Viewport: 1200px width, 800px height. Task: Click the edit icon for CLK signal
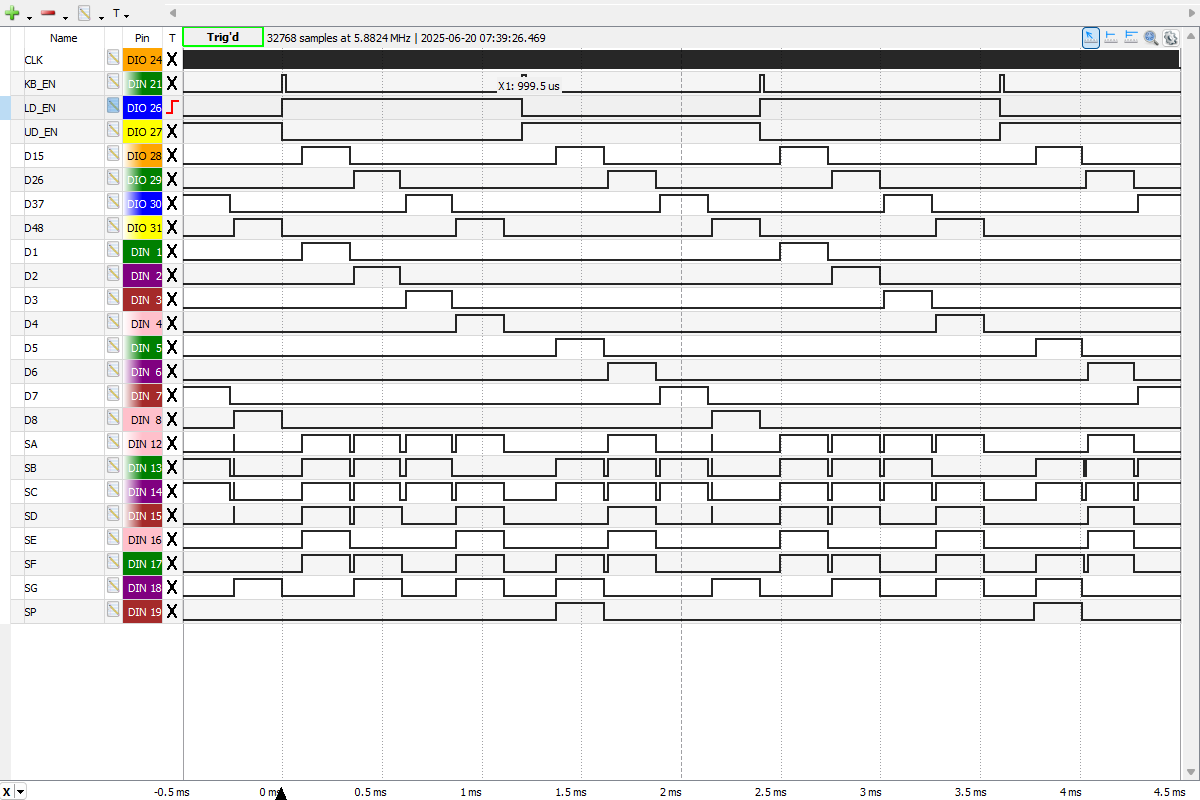(x=113, y=59)
